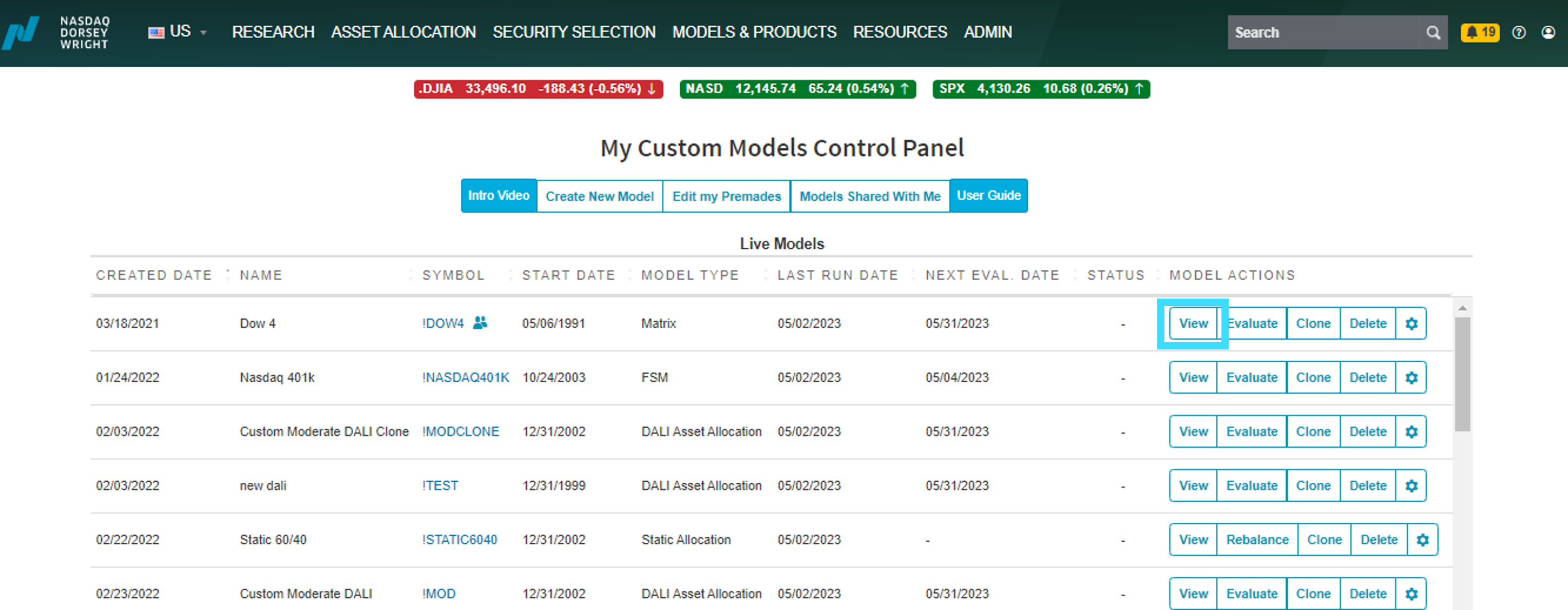This screenshot has height=610, width=1568.
Task: Sort by START DATE column header
Action: [568, 276]
